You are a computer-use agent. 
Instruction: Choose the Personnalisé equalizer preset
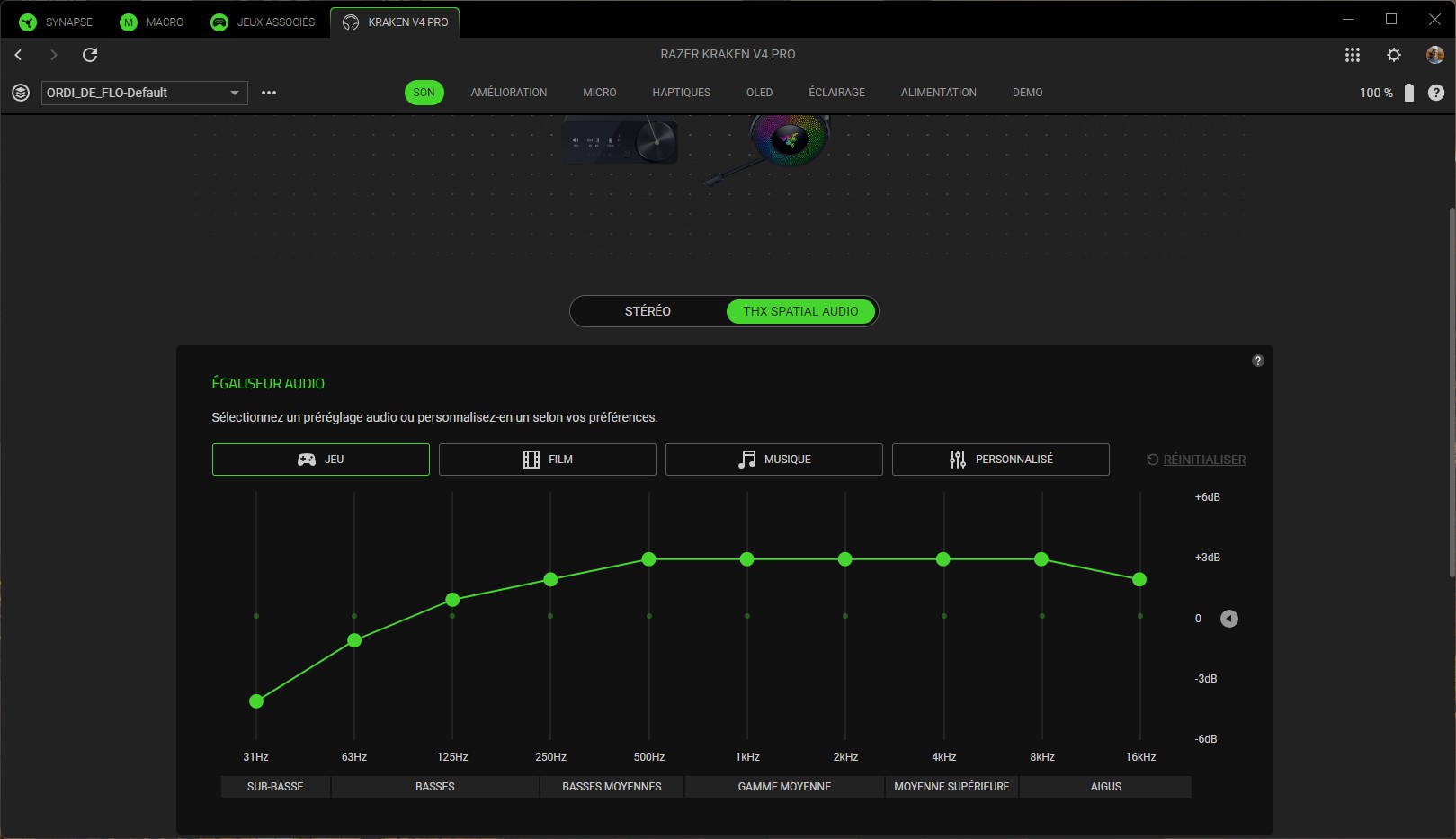coord(1001,460)
